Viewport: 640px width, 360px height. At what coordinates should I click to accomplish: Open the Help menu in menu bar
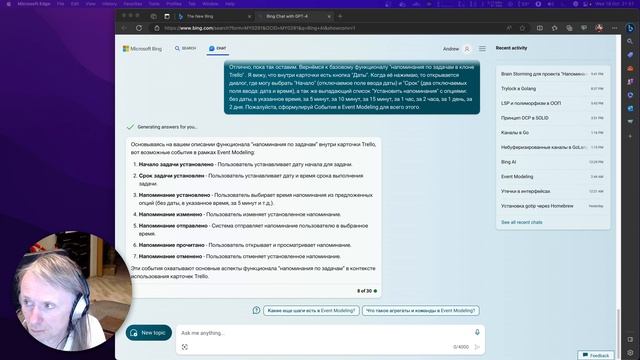(x=230, y=4)
